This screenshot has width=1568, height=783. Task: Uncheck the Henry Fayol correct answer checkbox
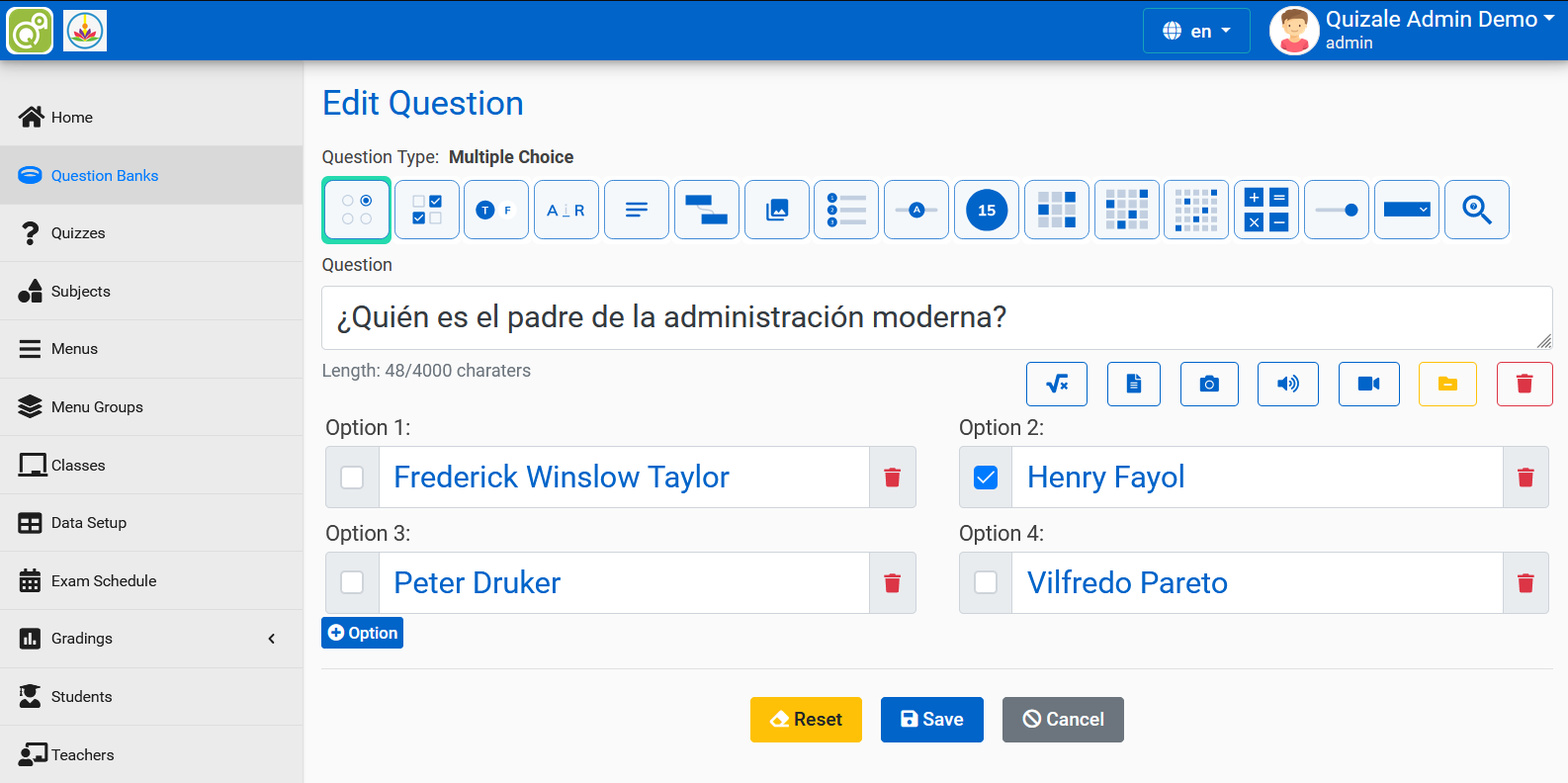tap(986, 478)
